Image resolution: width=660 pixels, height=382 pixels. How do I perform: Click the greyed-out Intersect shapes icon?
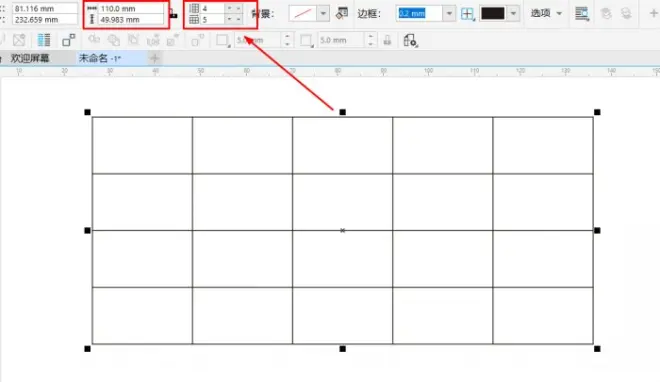[133, 40]
